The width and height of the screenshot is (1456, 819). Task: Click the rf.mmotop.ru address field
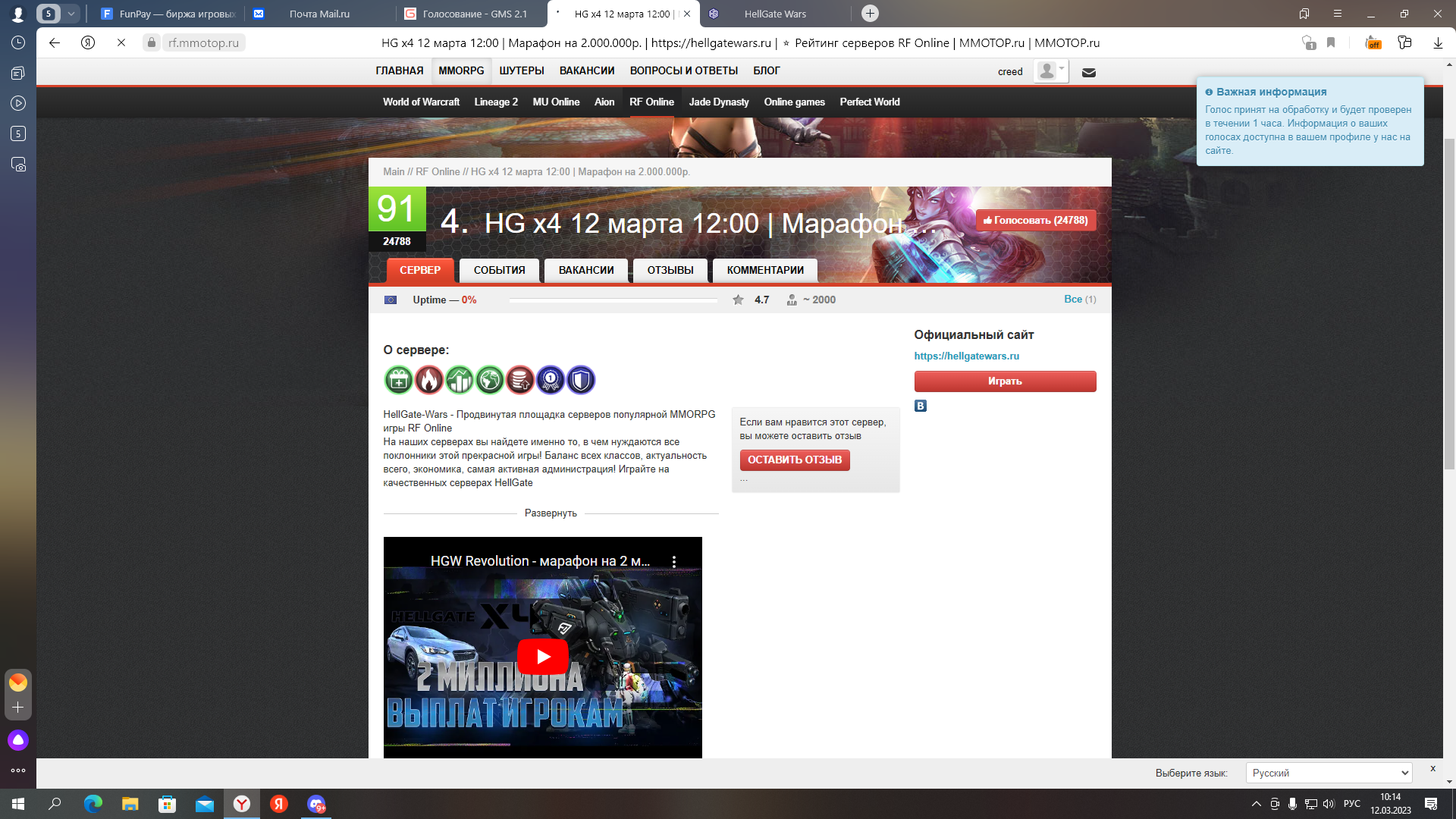[203, 43]
